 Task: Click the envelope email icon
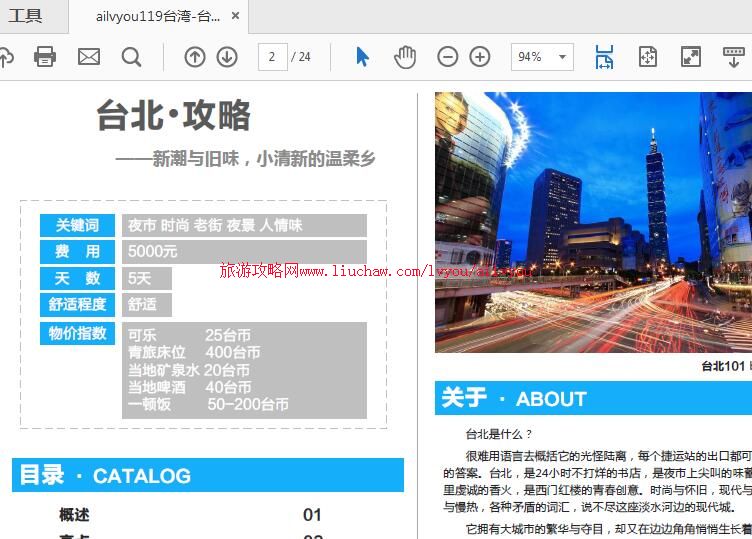[89, 57]
